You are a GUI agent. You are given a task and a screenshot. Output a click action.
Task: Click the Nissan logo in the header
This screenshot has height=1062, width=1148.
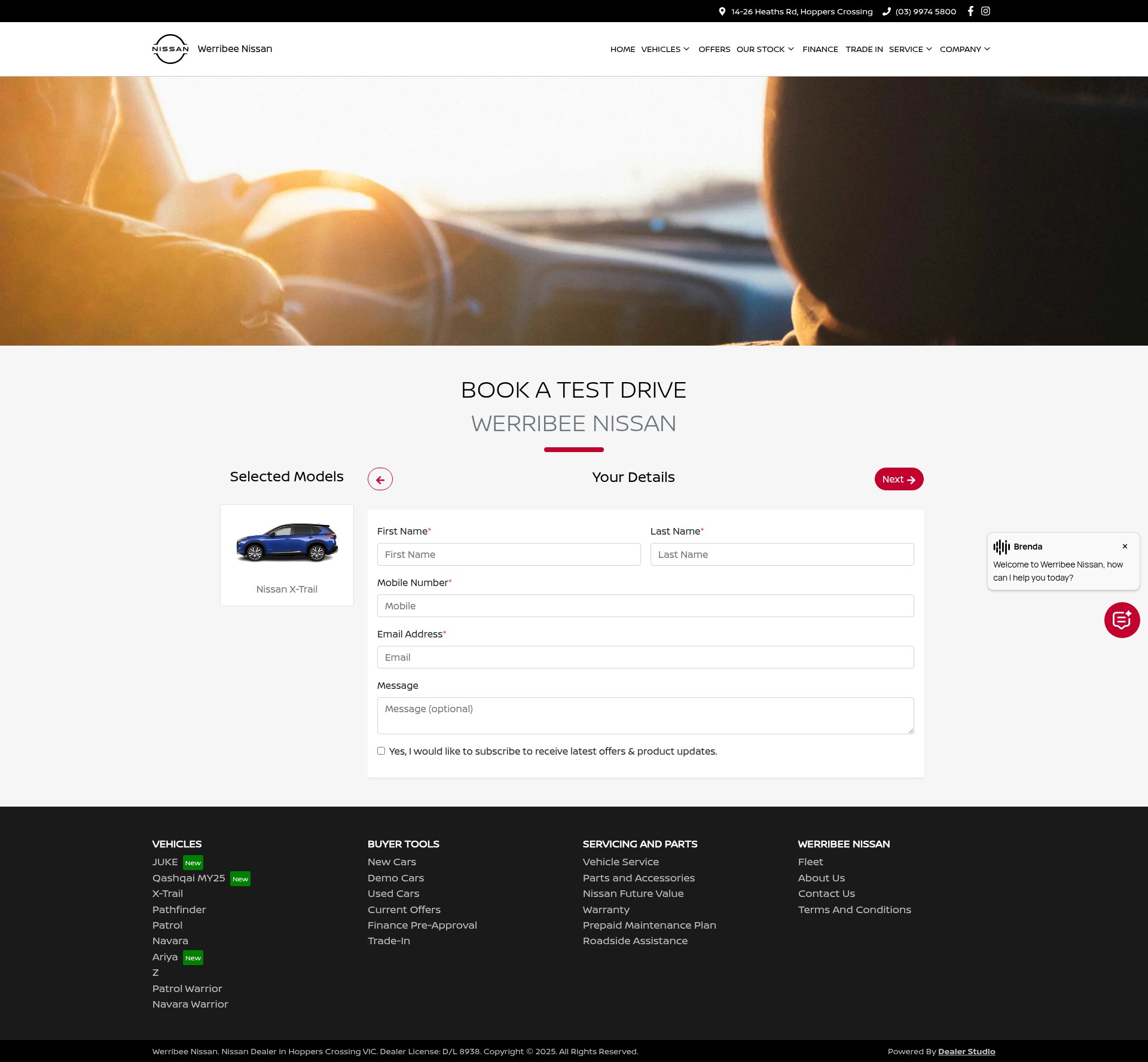tap(170, 49)
